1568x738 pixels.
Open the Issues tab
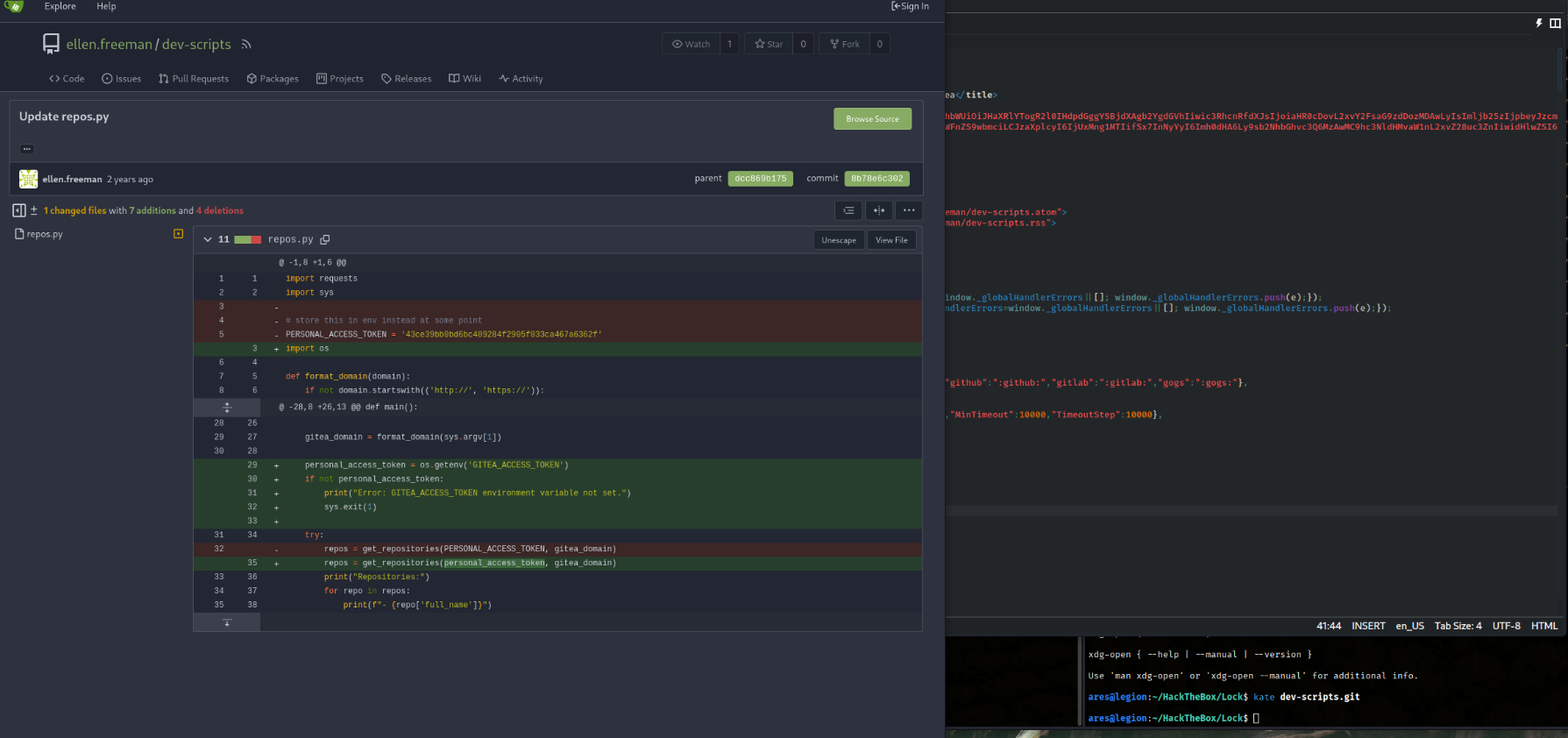click(122, 79)
